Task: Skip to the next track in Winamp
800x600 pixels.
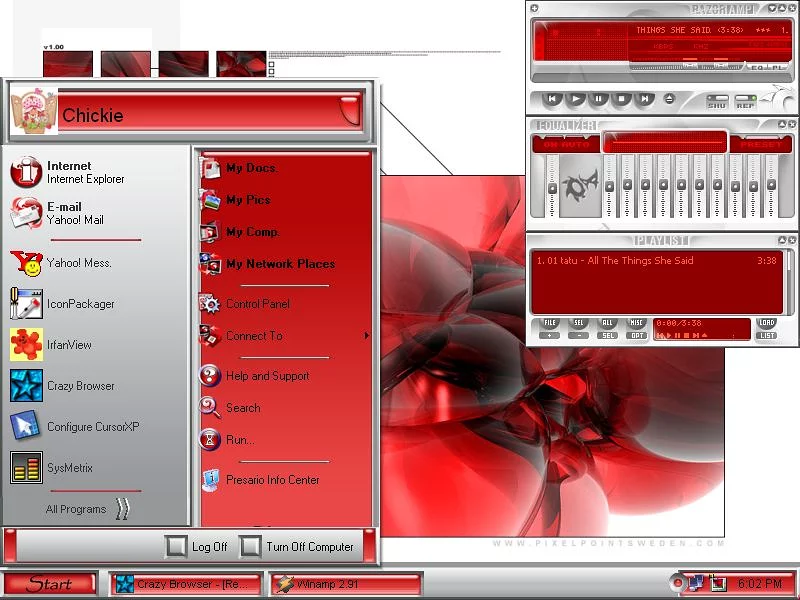Action: [x=645, y=99]
